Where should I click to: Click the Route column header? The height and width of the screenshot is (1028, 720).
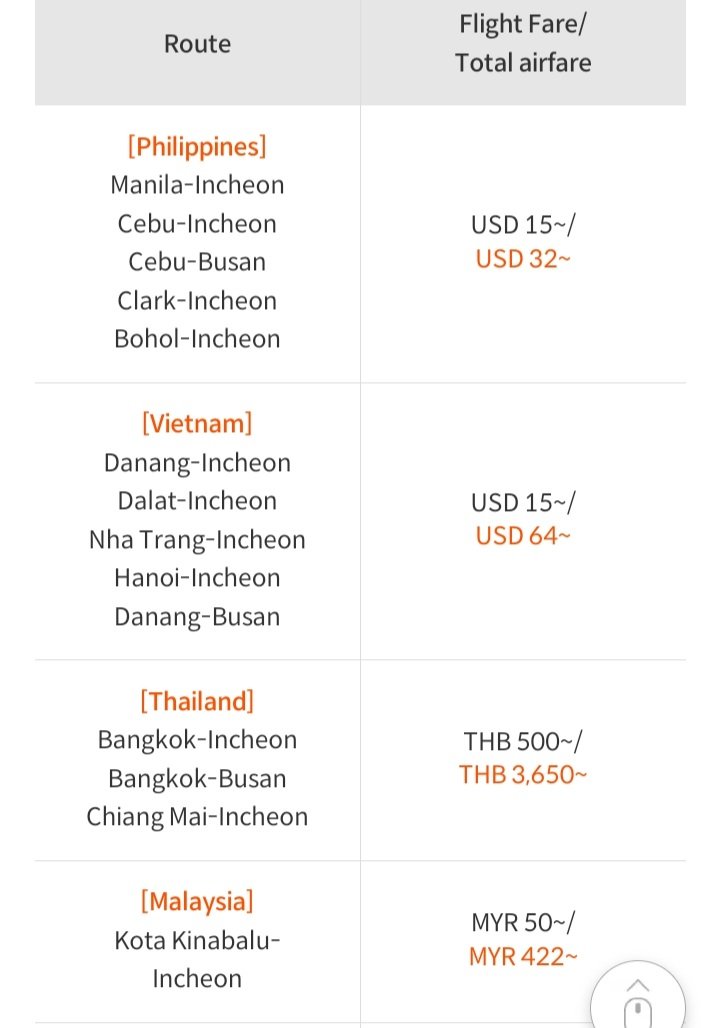197,44
